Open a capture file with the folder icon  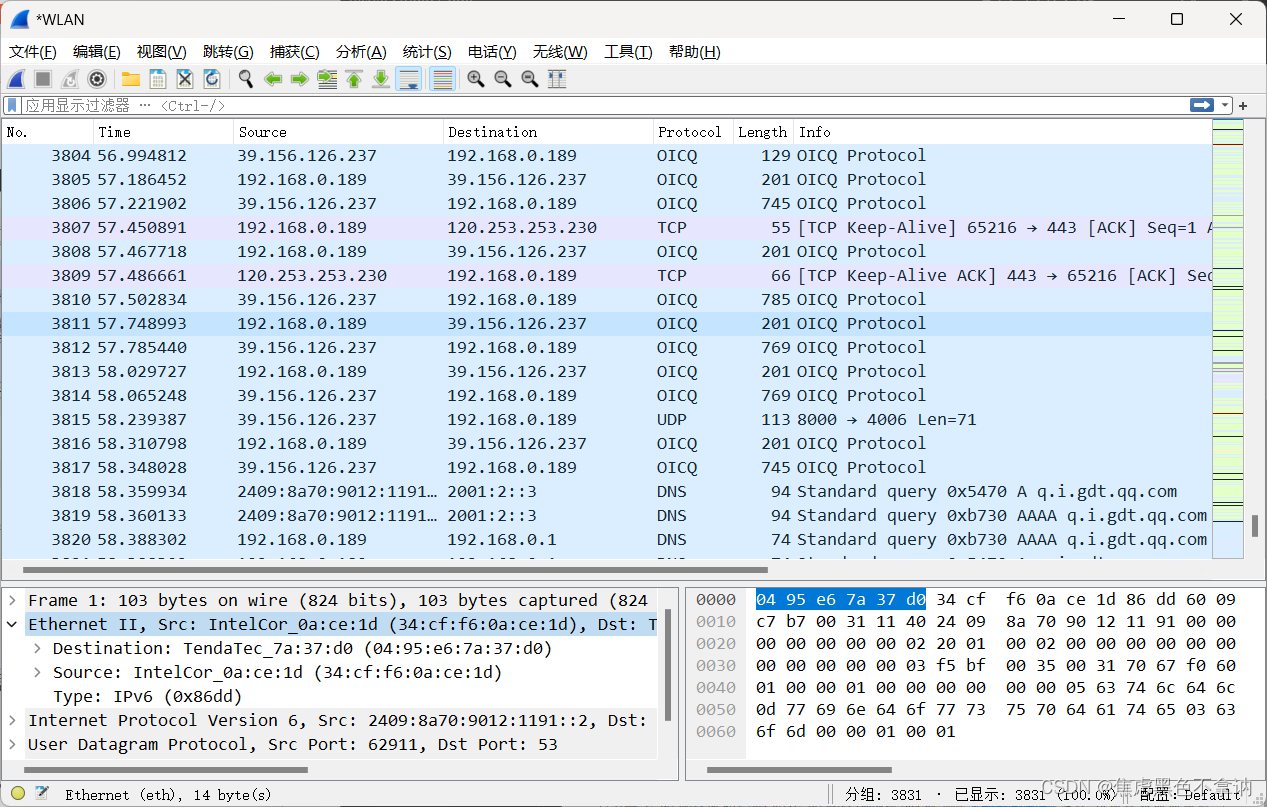pyautogui.click(x=131, y=79)
